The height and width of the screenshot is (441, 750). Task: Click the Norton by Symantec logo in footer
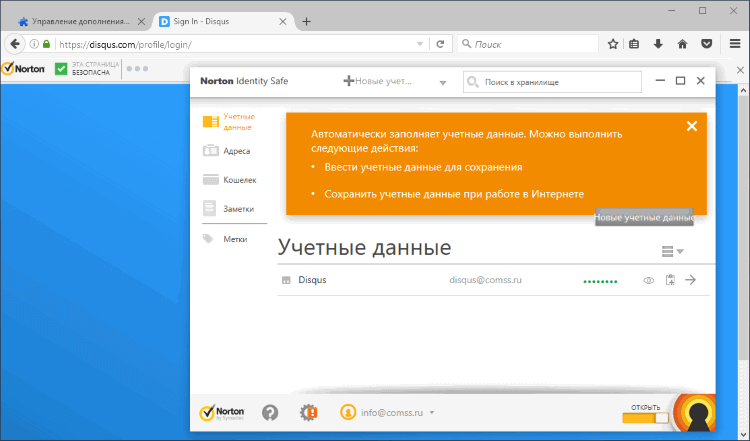tap(222, 413)
